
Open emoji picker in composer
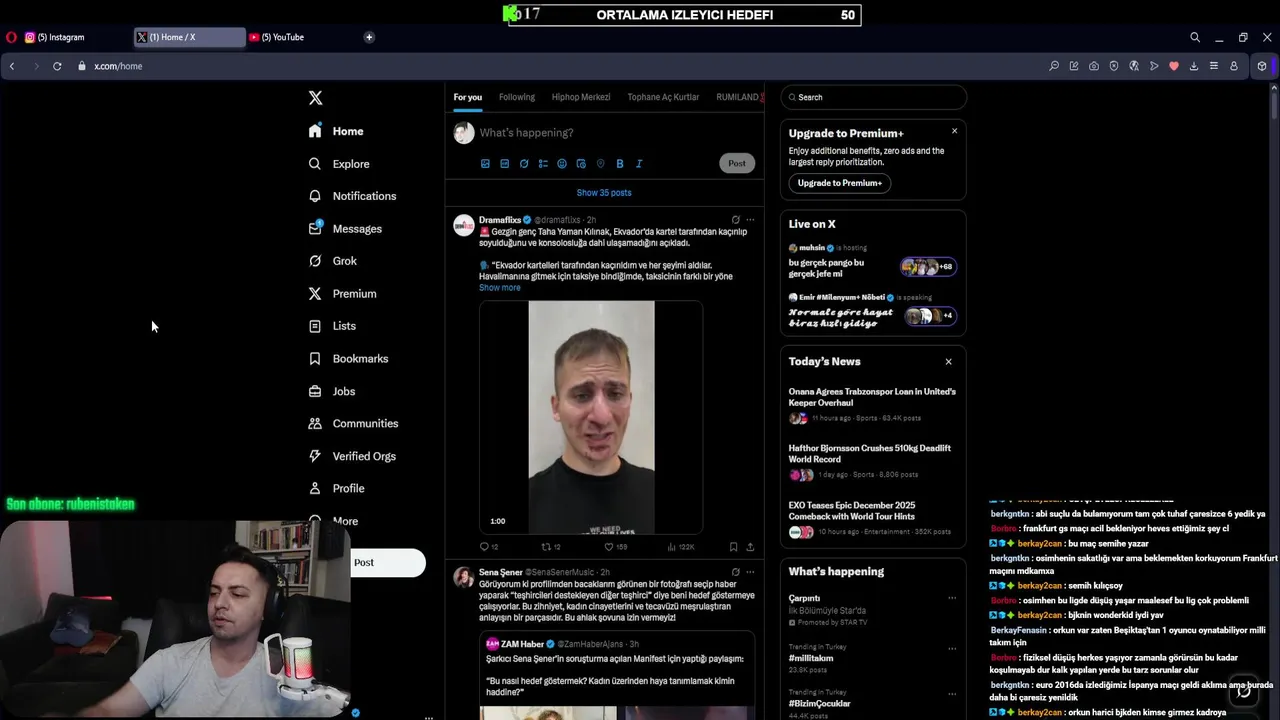click(x=562, y=163)
